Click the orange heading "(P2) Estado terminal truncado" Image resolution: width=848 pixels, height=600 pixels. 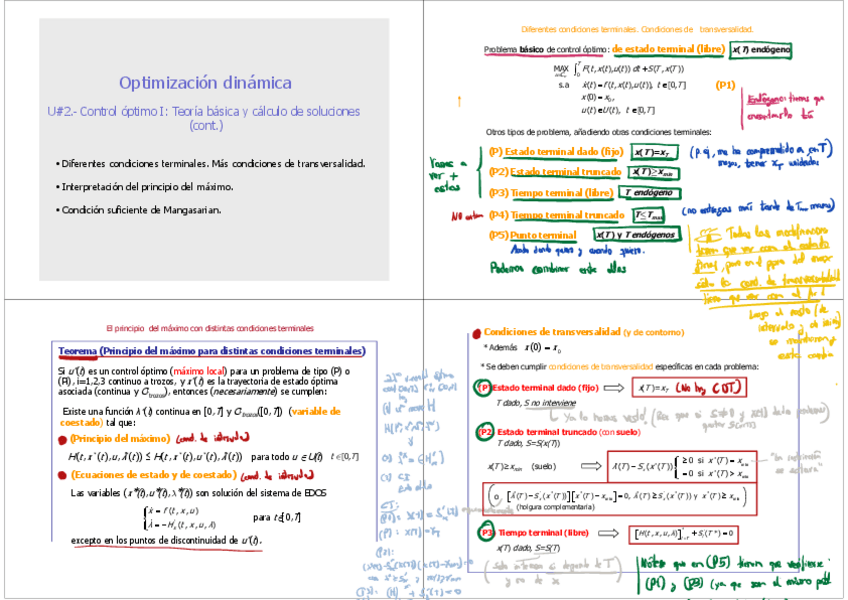coord(555,172)
